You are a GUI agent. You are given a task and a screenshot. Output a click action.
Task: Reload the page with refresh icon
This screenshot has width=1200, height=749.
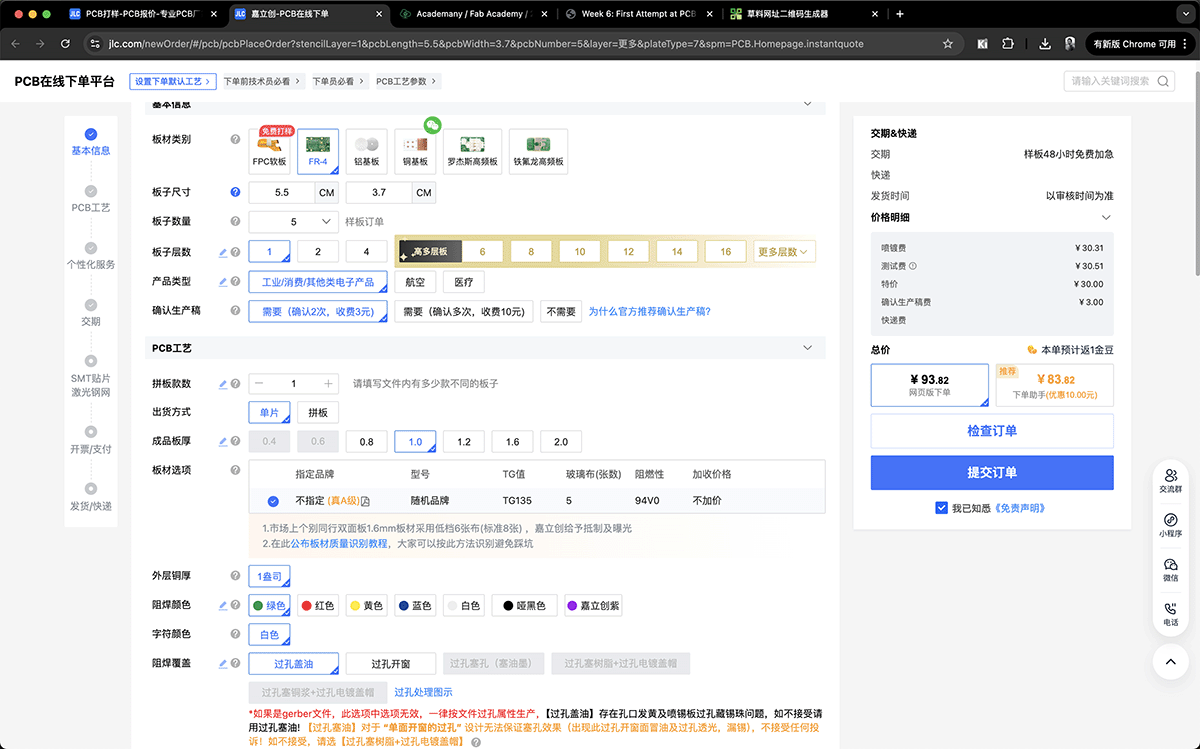[x=65, y=44]
